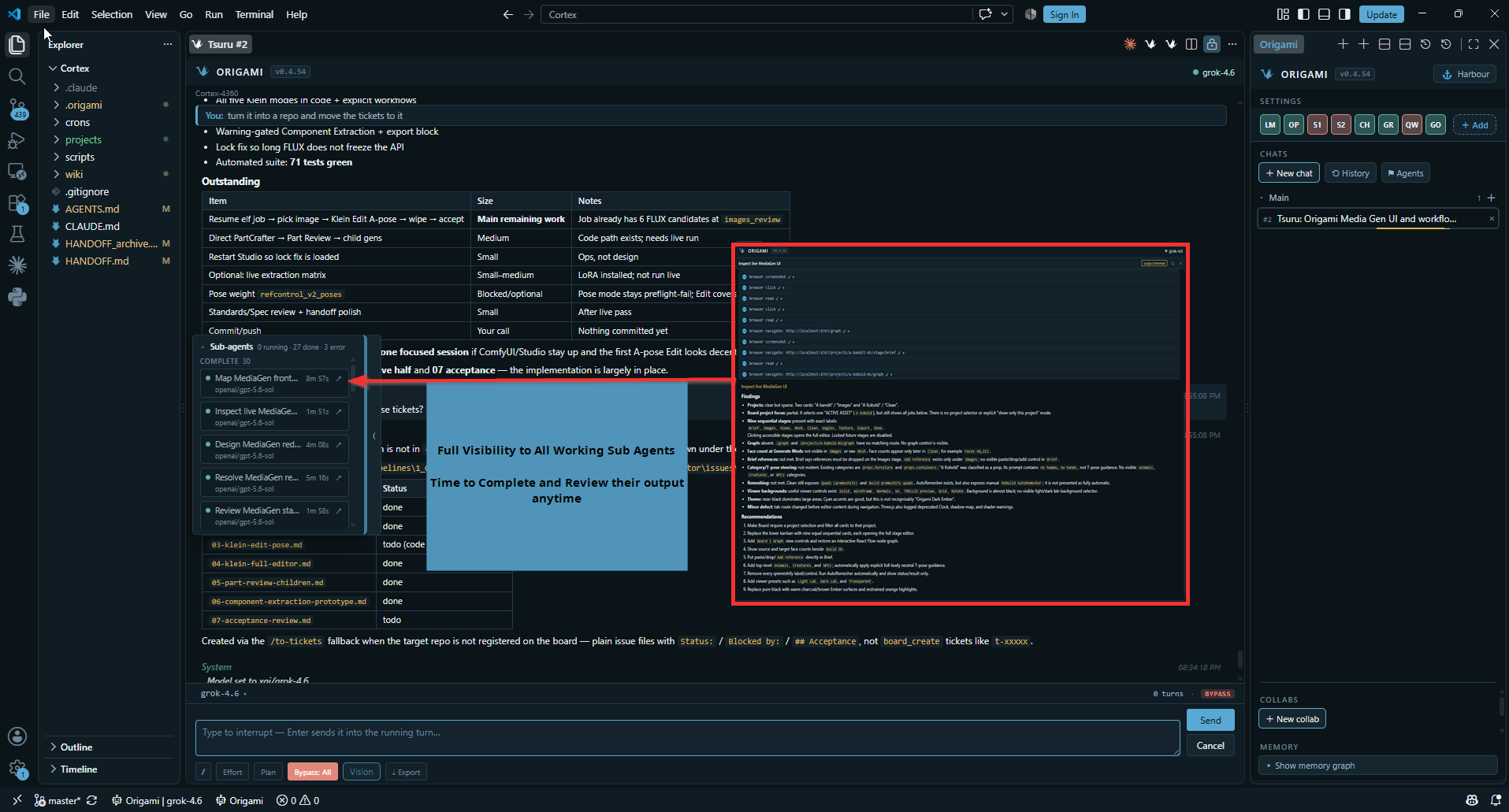The image size is (1509, 812).
Task: Toggle the LM settings chip
Action: [x=1270, y=124]
